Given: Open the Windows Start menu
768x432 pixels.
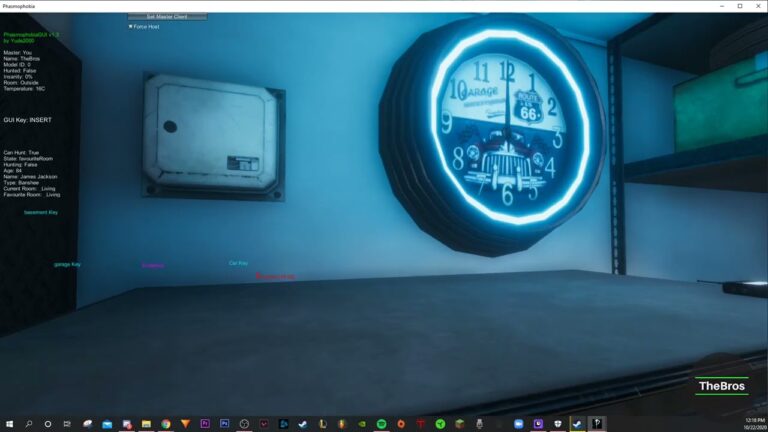Looking at the screenshot, I should (x=9, y=424).
